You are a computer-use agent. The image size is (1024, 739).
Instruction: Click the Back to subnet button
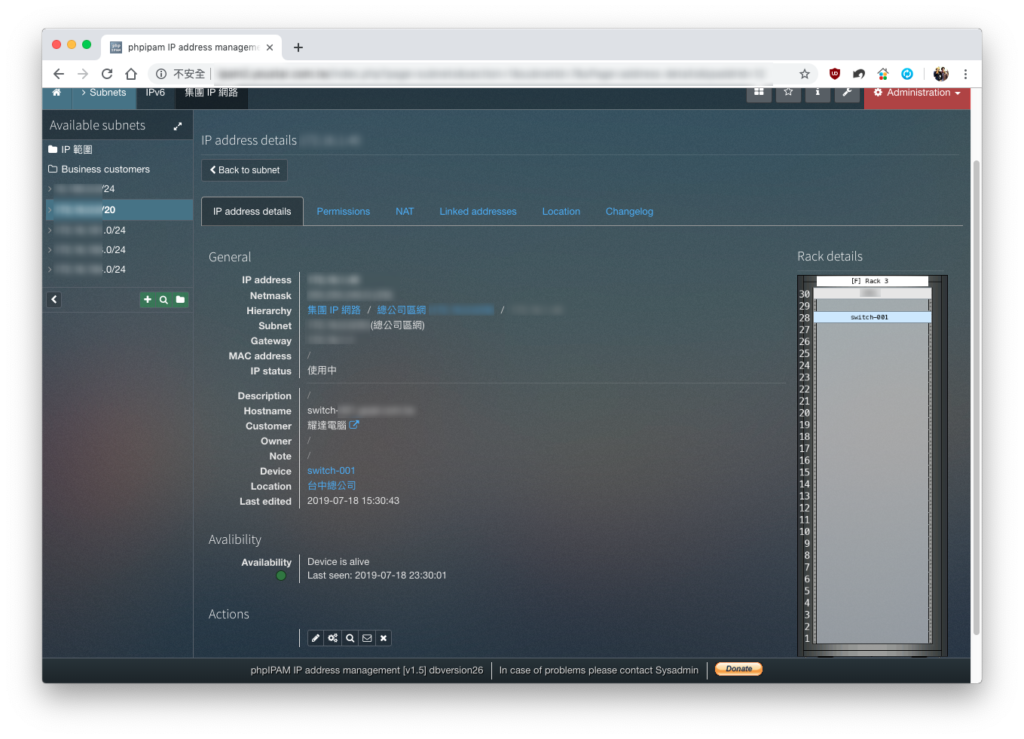244,170
